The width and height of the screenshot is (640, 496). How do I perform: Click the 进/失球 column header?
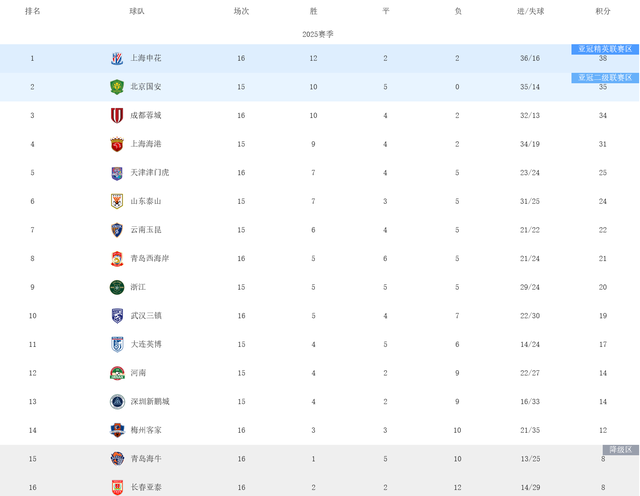[530, 11]
